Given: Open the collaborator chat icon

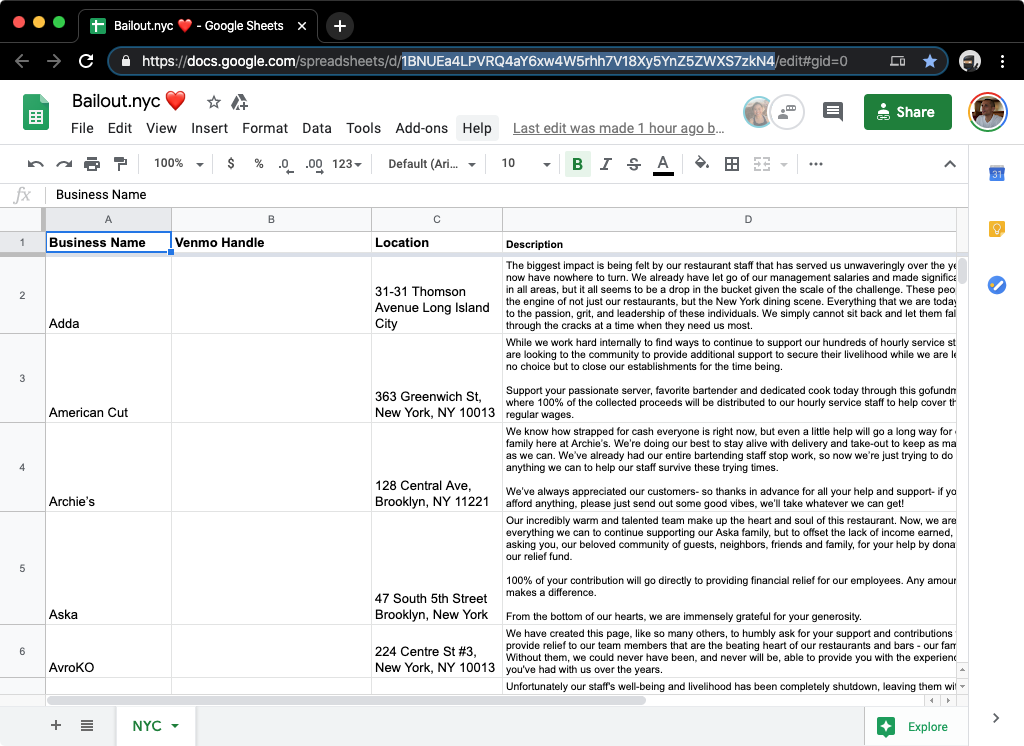Looking at the screenshot, I should pyautogui.click(x=788, y=112).
